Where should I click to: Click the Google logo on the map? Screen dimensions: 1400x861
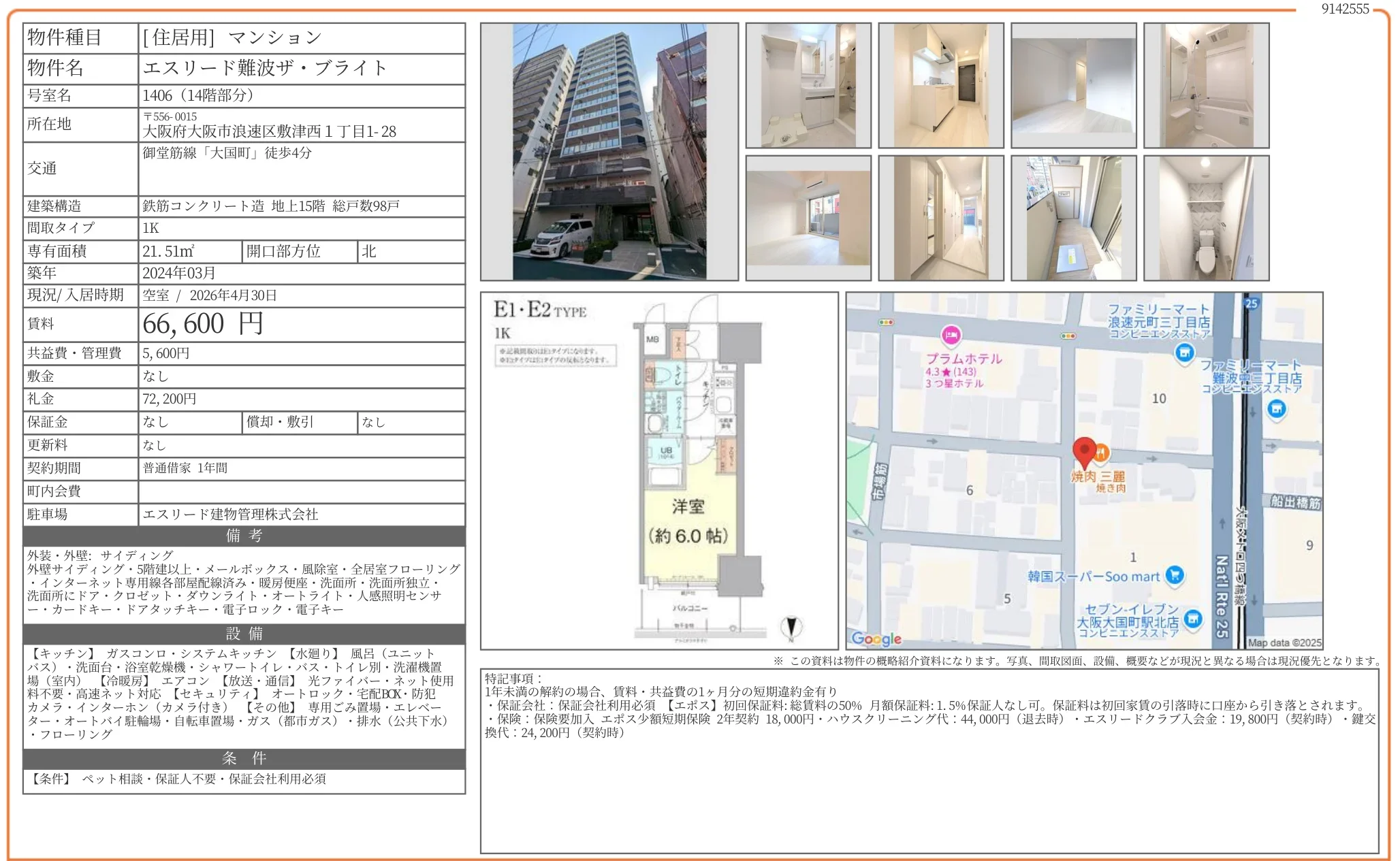[876, 638]
